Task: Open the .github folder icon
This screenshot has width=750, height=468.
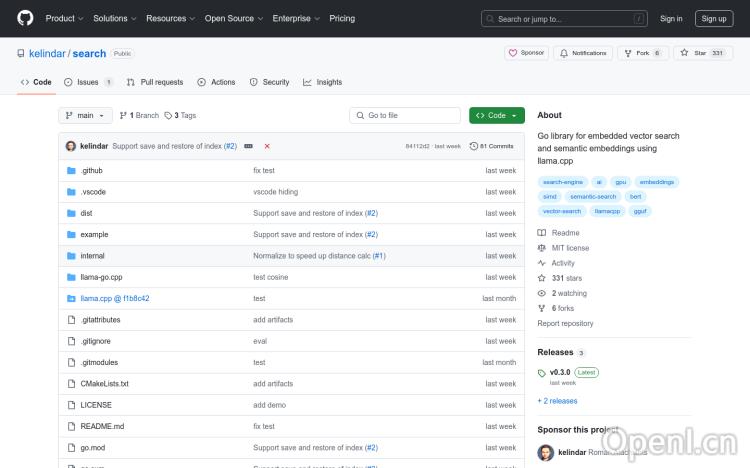Action: point(71,171)
